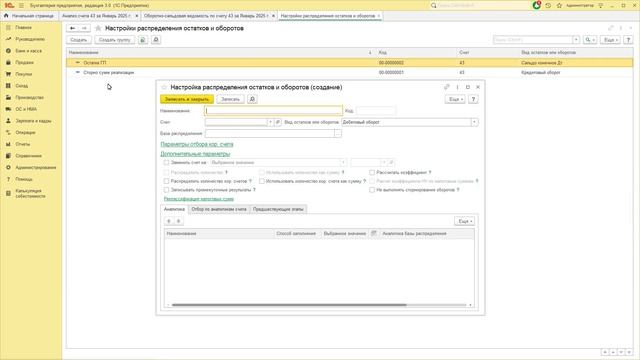Enable Не выполнять сторнирование оборотов checkbox
This screenshot has height=360, width=640.
click(x=372, y=190)
